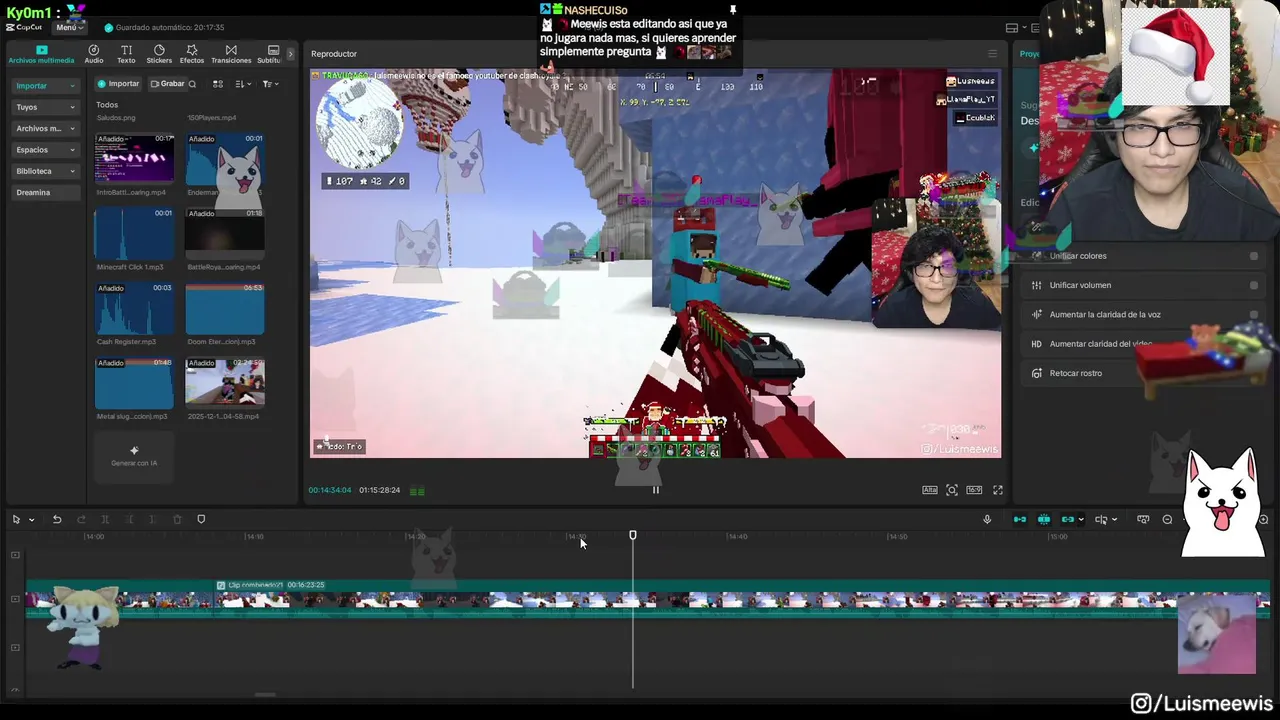Toggle clip linkage button
This screenshot has width=1280, height=720.
[1068, 519]
